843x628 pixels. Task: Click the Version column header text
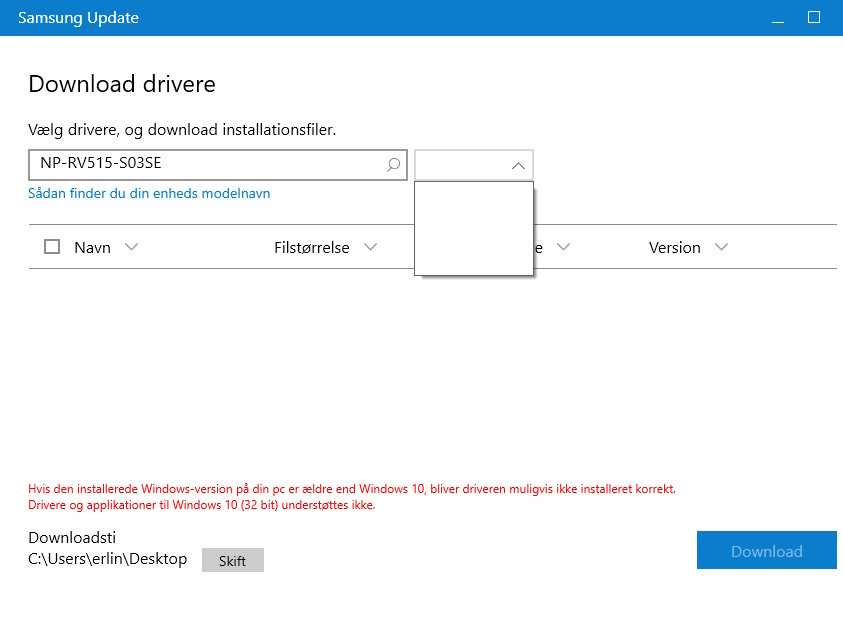point(675,247)
